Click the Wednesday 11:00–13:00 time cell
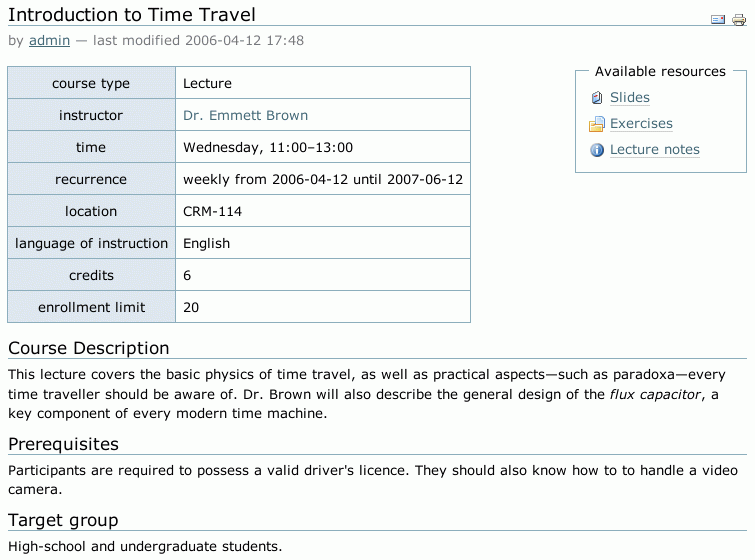Image resolution: width=755 pixels, height=560 pixels. click(268, 147)
